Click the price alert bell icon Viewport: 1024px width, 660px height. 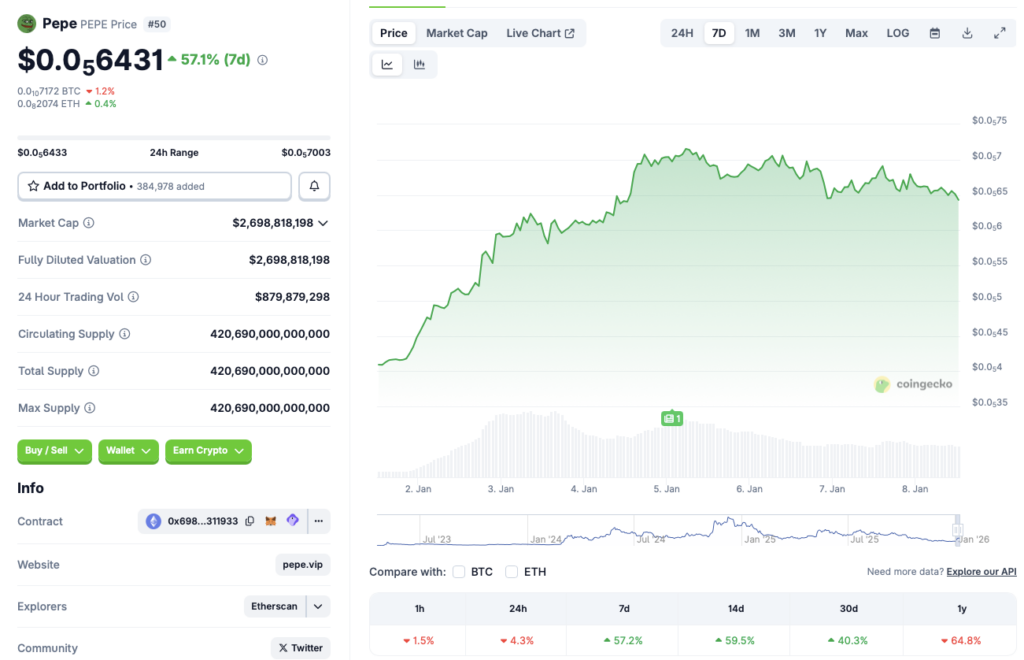pyautogui.click(x=314, y=186)
